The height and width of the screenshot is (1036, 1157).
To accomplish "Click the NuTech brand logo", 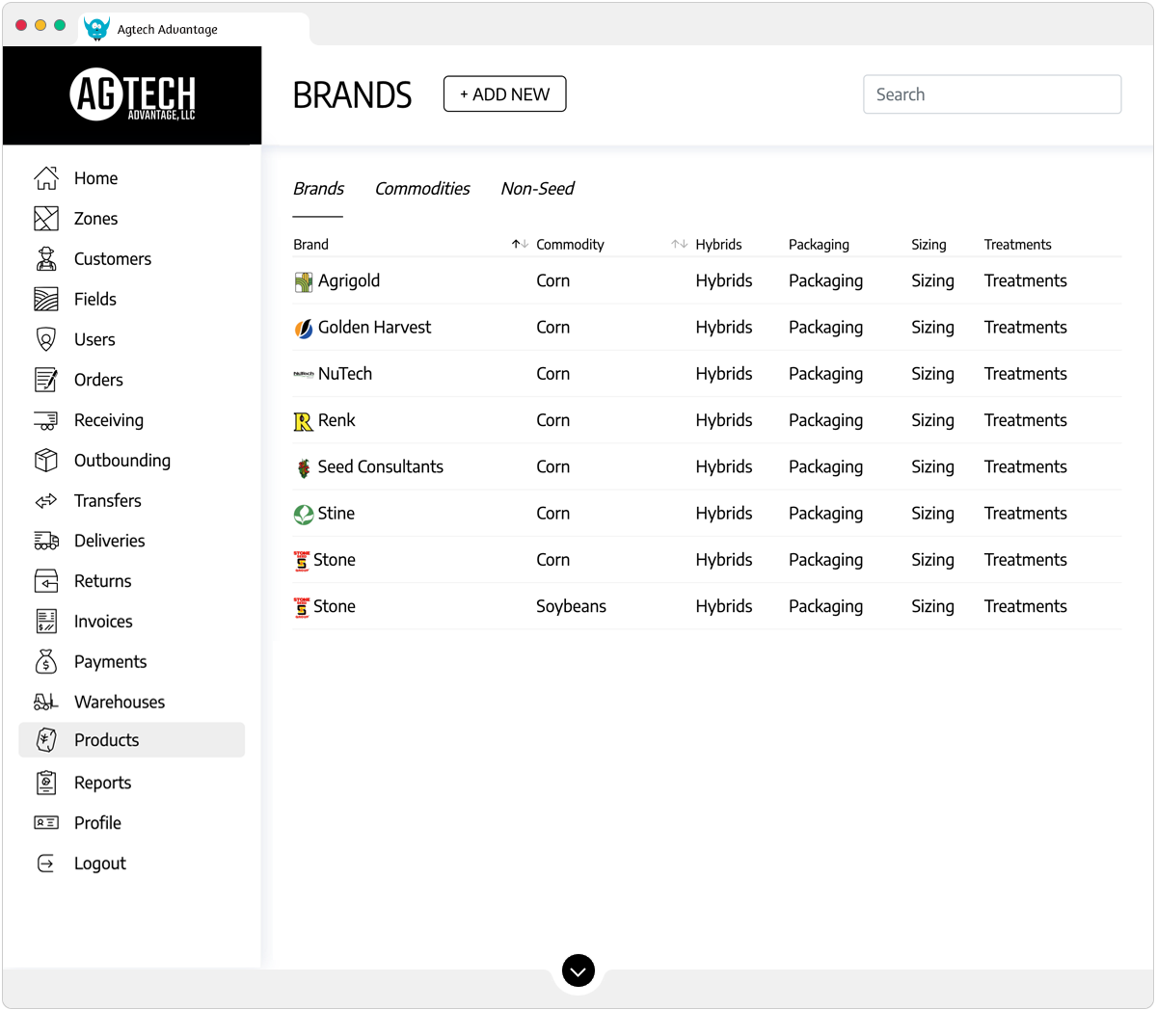I will click(304, 374).
